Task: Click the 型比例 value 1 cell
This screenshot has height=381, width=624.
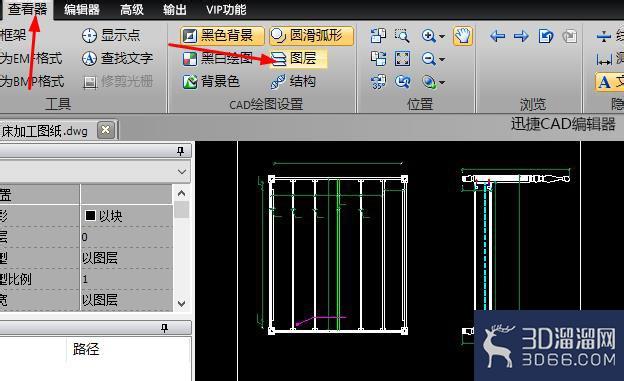Action: [127, 279]
